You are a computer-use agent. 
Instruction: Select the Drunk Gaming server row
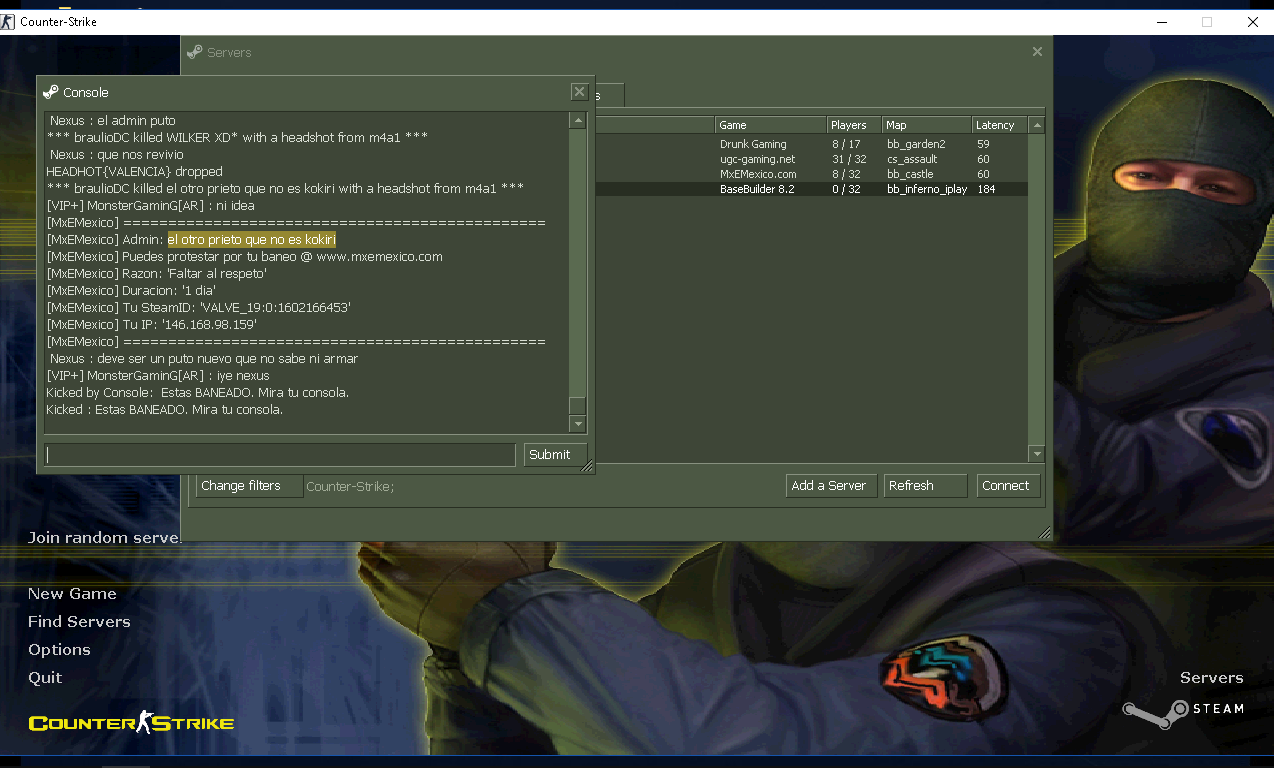pos(812,144)
